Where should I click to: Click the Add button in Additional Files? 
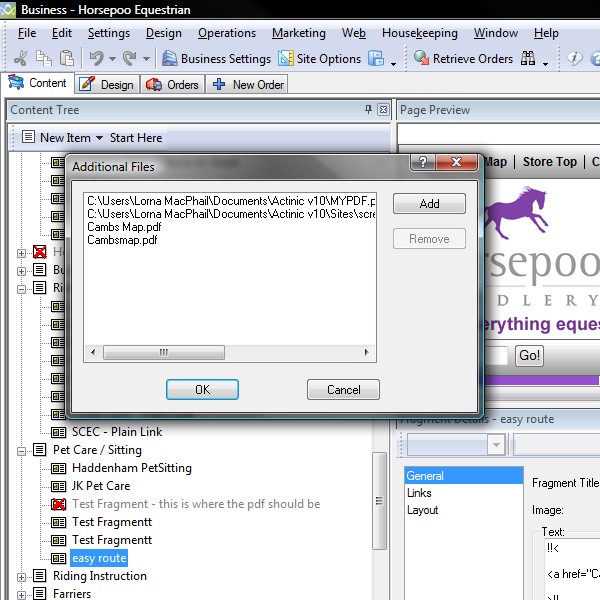(429, 204)
